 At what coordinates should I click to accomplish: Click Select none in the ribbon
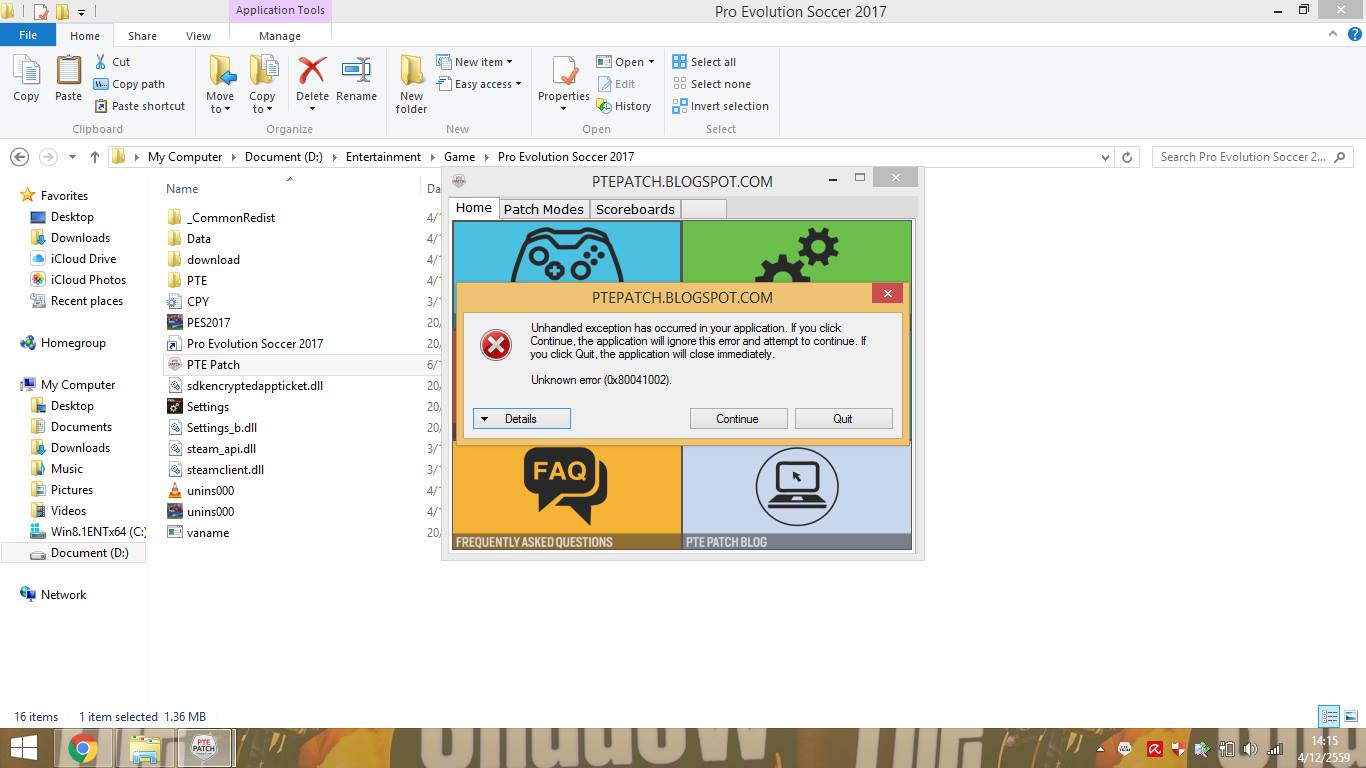[x=711, y=84]
